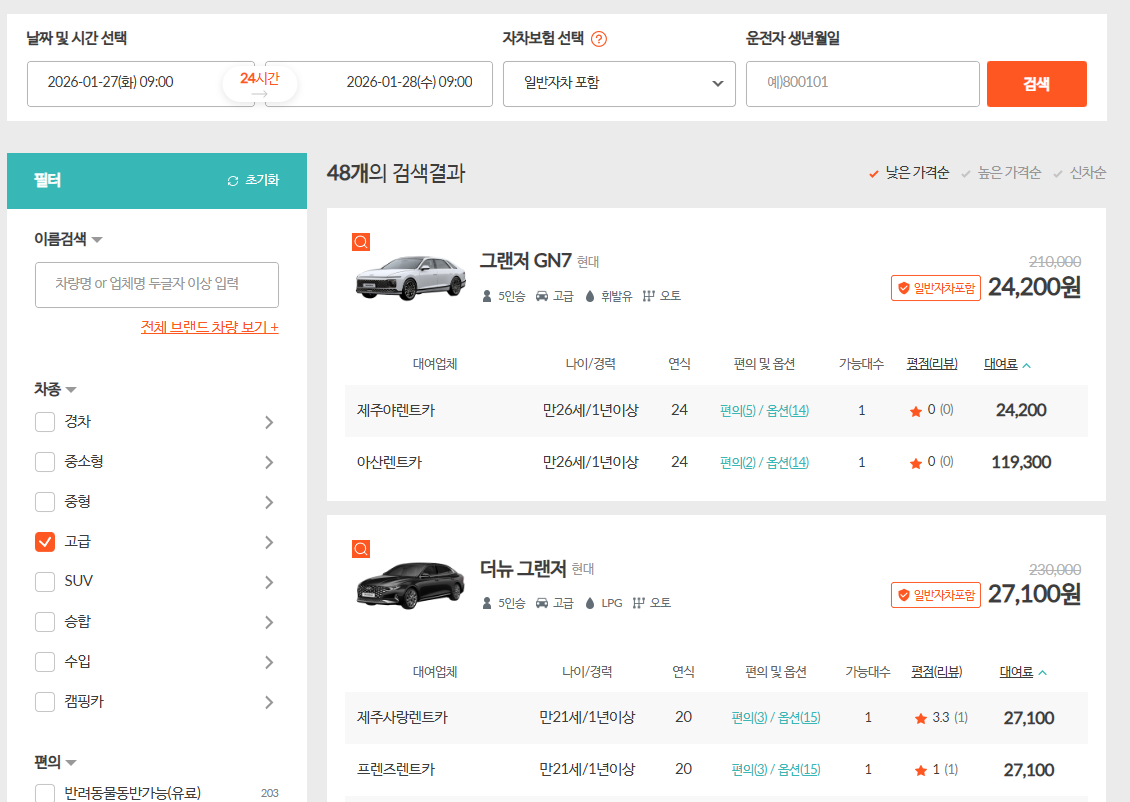Image resolution: width=1130 pixels, height=802 pixels.
Task: Click star rating icon in 제주사랑렌트카 row
Action: 920,718
